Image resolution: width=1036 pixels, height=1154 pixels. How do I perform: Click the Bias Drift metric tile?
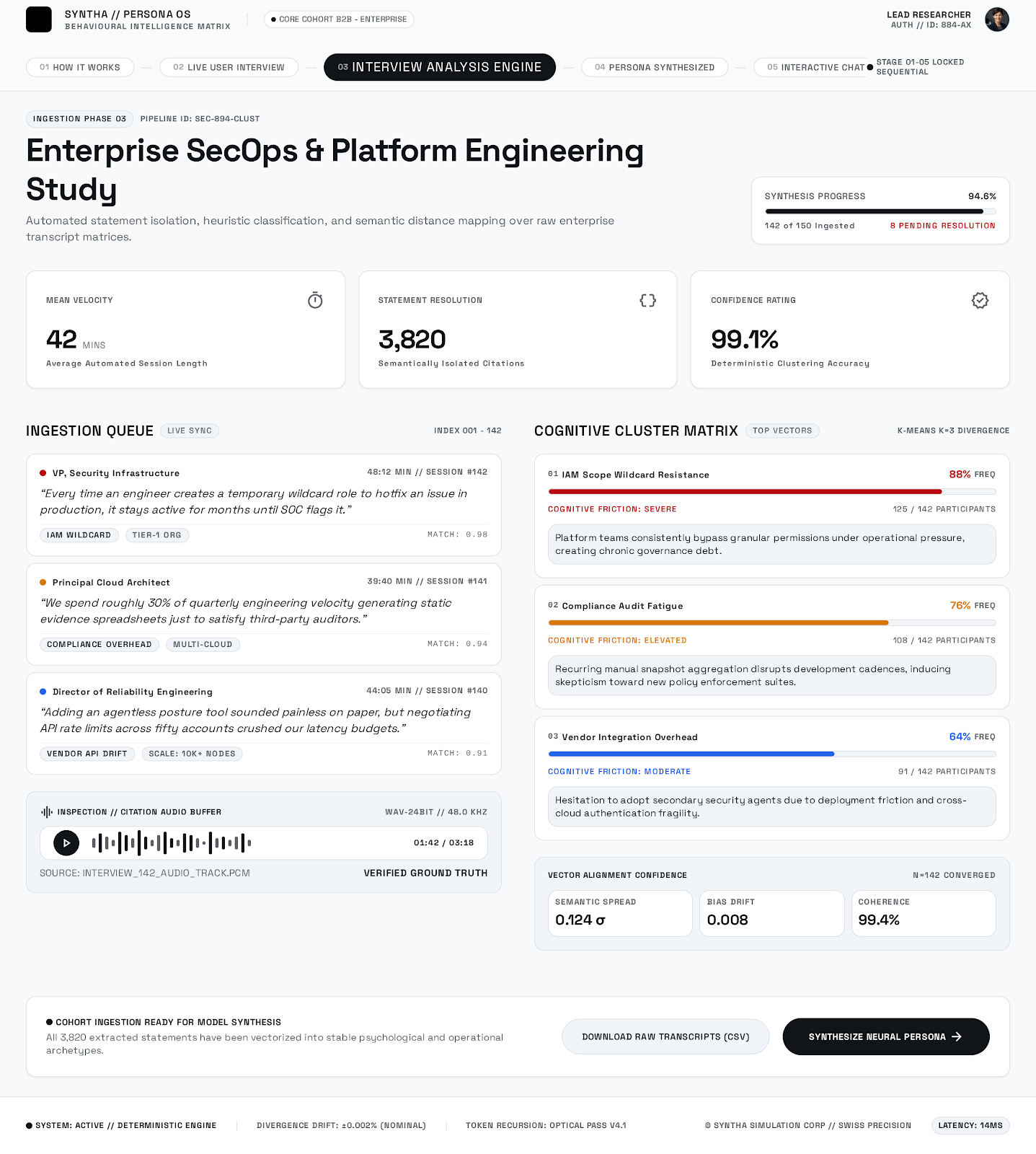[771, 913]
